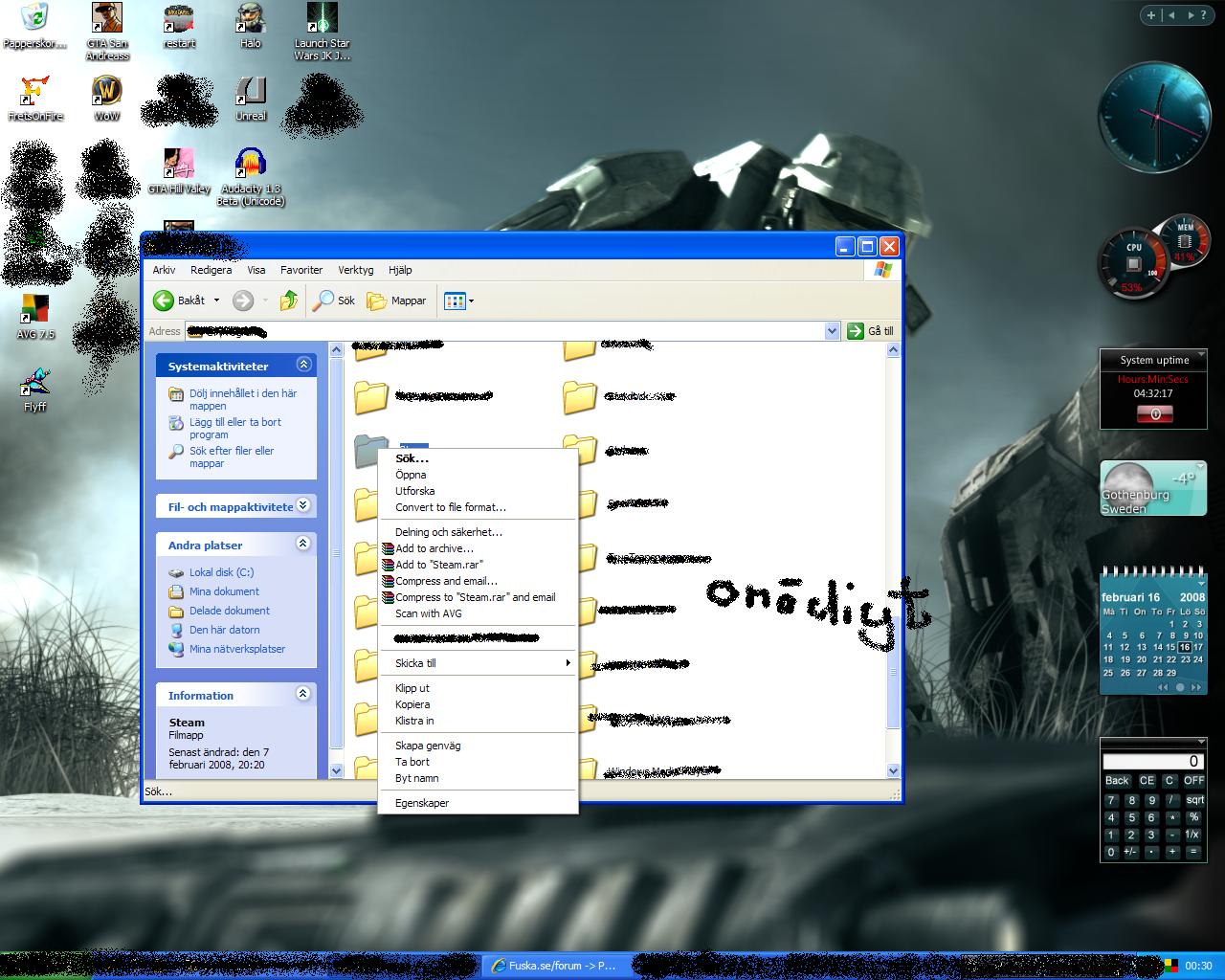The height and width of the screenshot is (980, 1225).
Task: Collapse the Andra platser panel
Action: click(303, 544)
